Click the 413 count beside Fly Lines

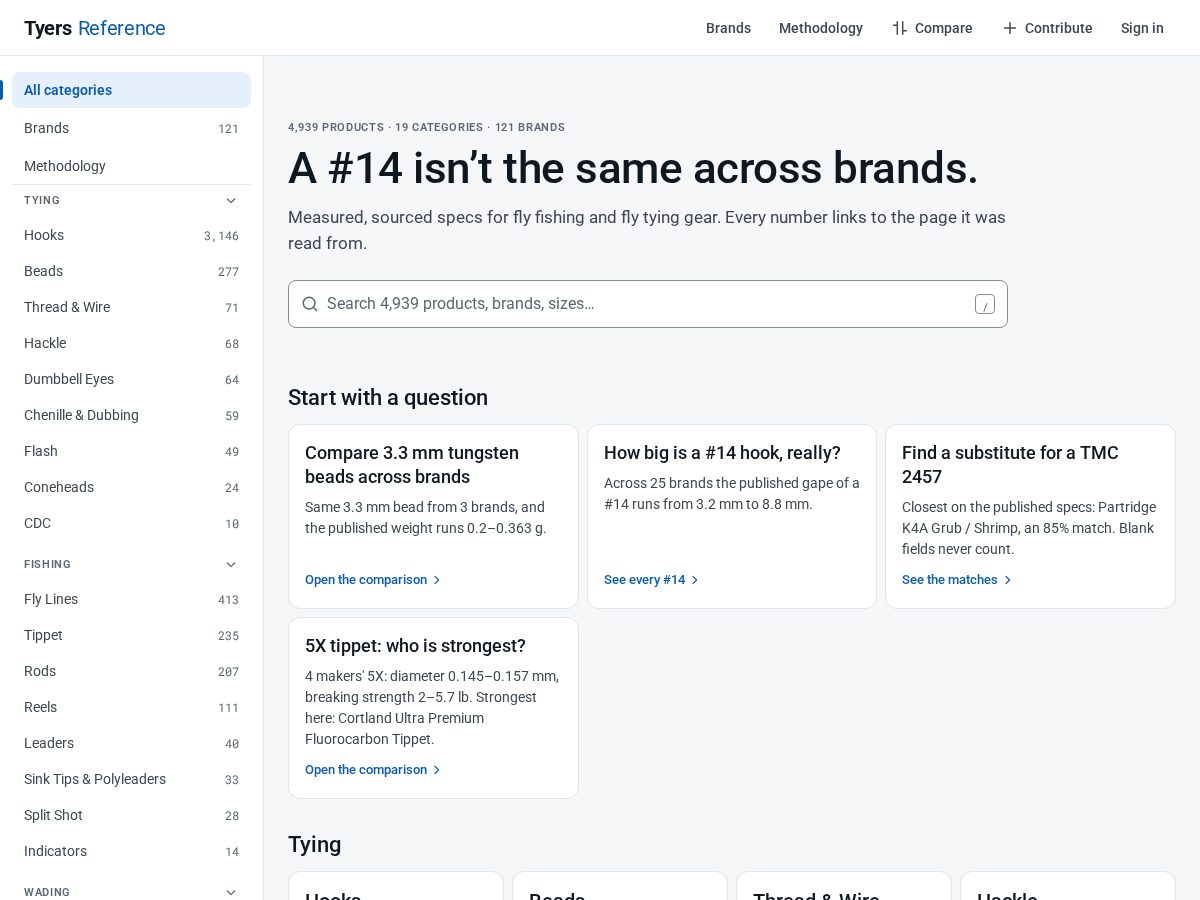pos(228,600)
